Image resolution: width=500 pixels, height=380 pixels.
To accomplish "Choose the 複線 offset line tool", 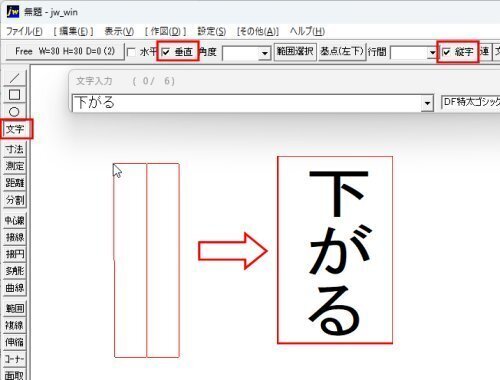I will click(x=15, y=325).
